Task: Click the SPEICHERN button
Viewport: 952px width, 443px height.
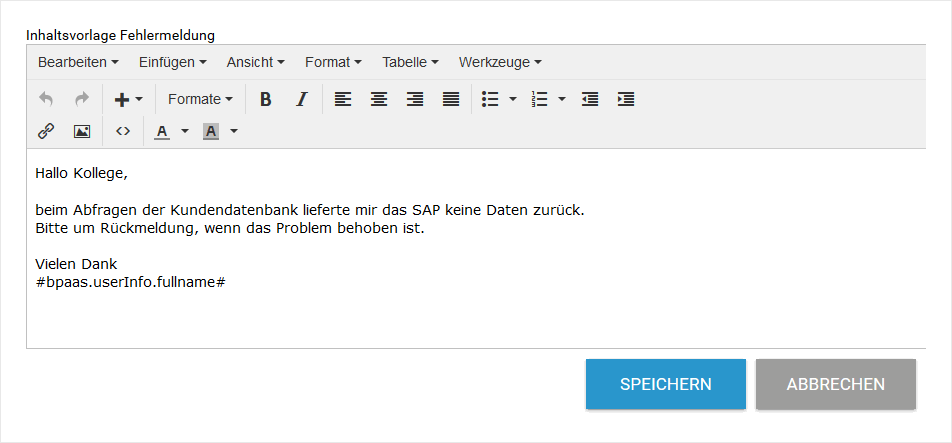Action: [x=665, y=384]
